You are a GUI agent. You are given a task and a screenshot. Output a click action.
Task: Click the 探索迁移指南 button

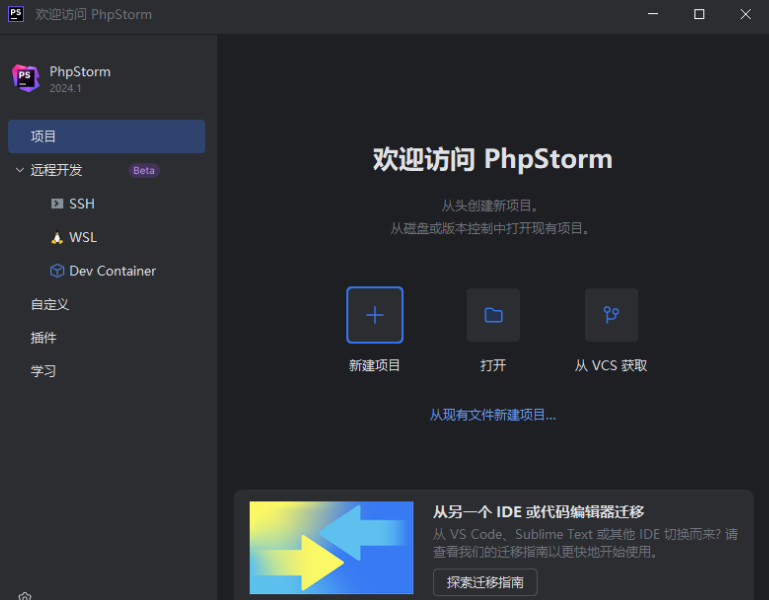[485, 582]
